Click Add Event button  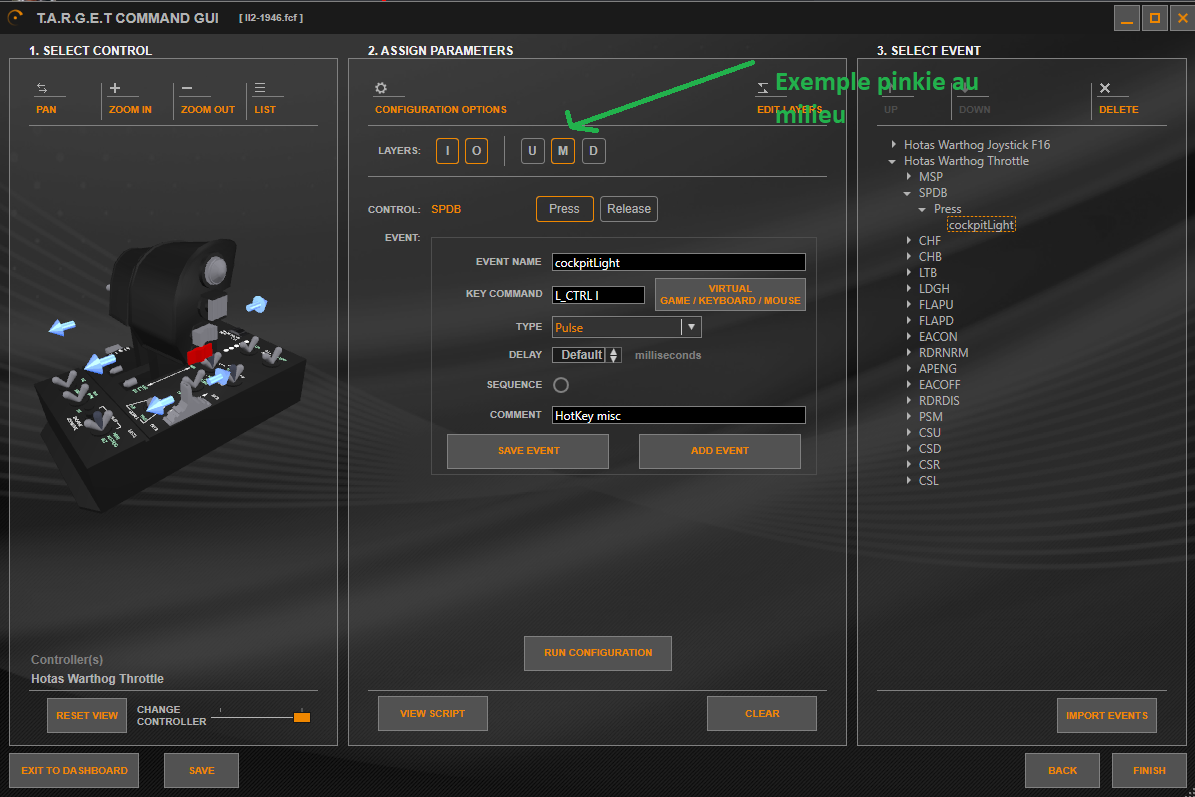pos(719,451)
